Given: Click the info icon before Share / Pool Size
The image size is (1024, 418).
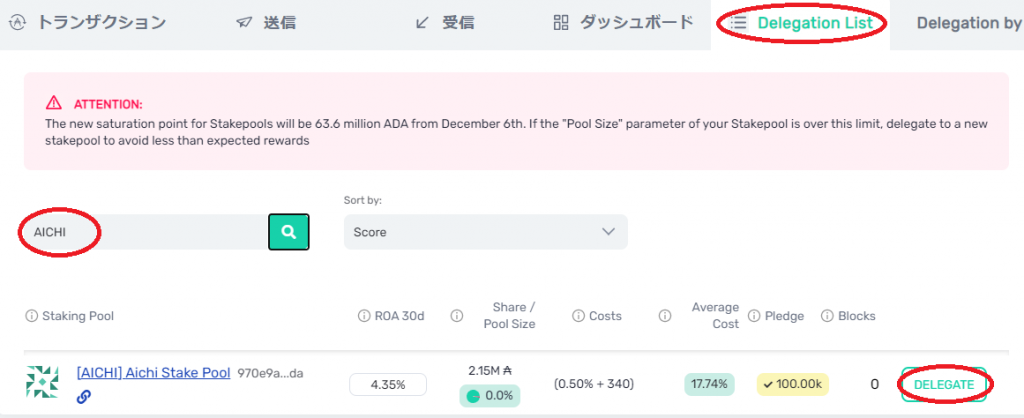Looking at the screenshot, I should click(x=456, y=316).
